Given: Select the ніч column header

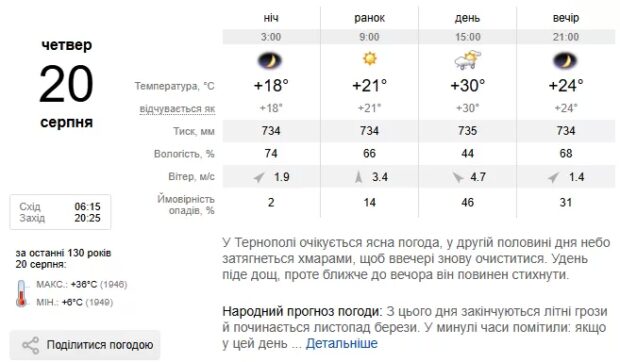Looking at the screenshot, I should point(271,18).
